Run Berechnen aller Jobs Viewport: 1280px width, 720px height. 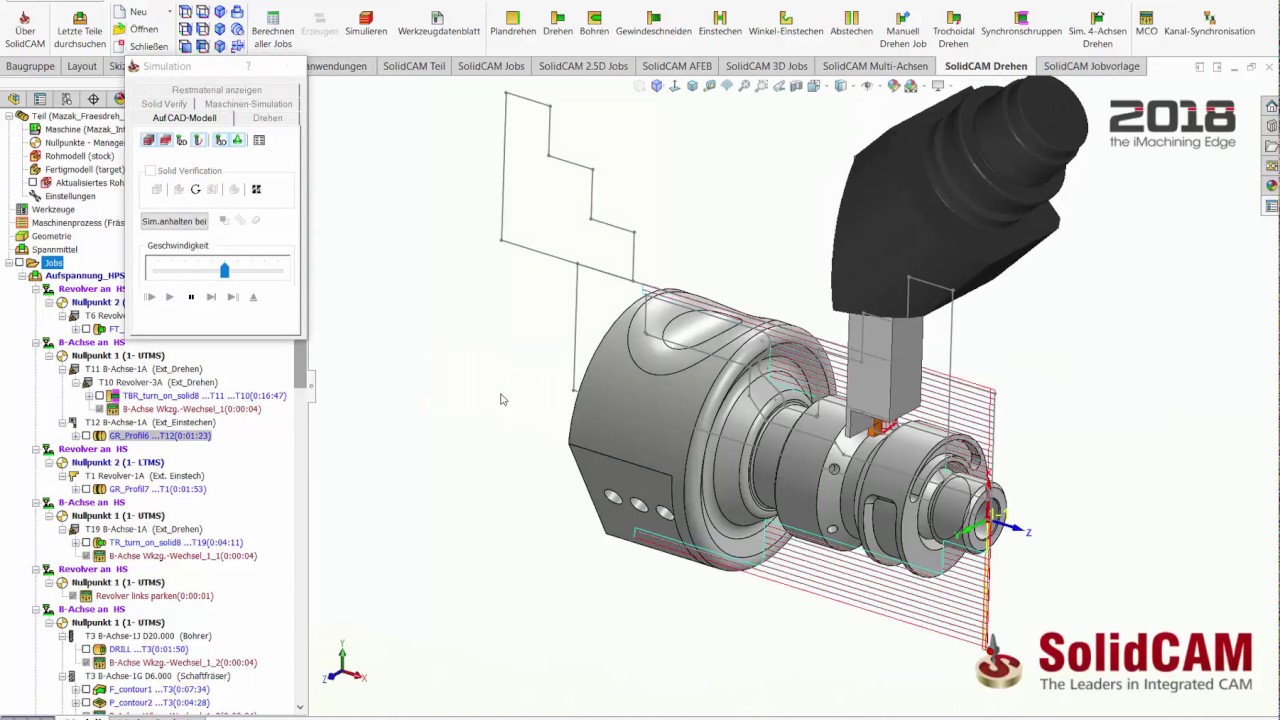[x=273, y=30]
